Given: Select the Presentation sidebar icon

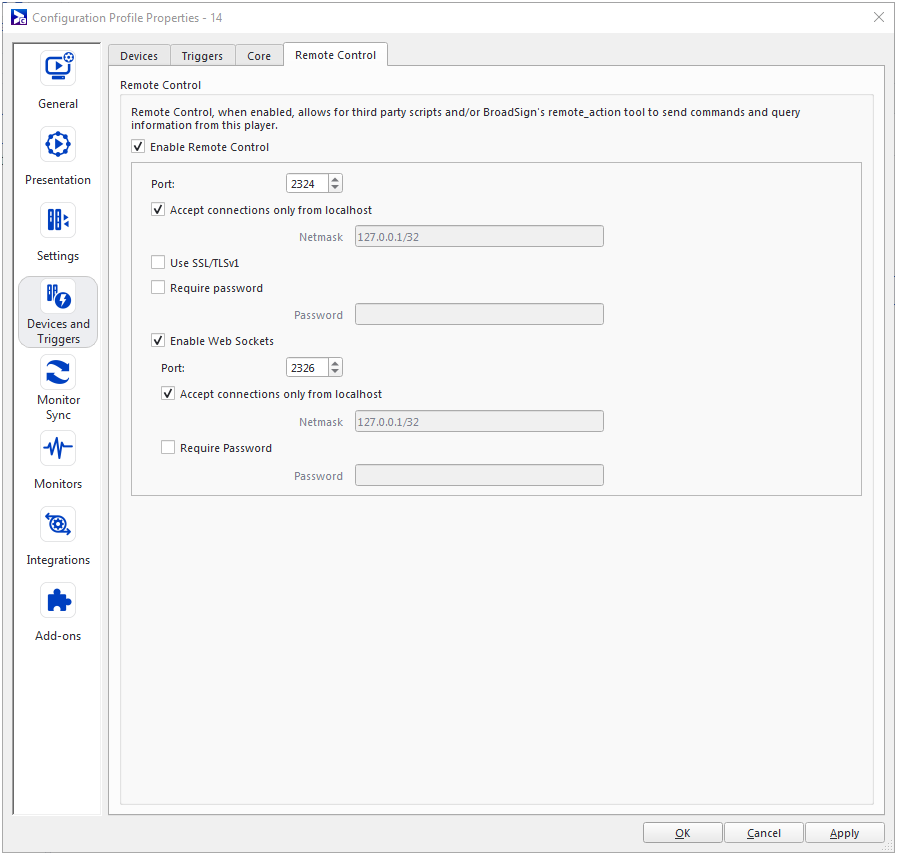Looking at the screenshot, I should (58, 145).
